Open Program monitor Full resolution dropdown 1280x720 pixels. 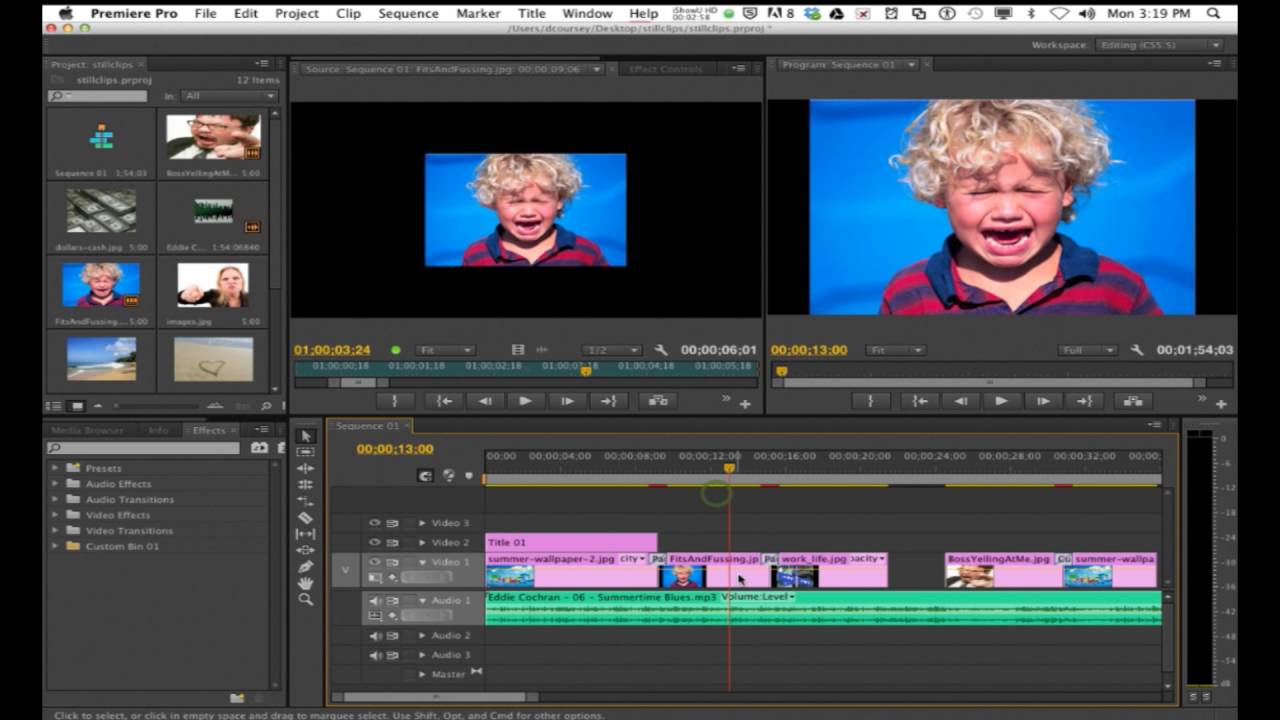(1088, 350)
